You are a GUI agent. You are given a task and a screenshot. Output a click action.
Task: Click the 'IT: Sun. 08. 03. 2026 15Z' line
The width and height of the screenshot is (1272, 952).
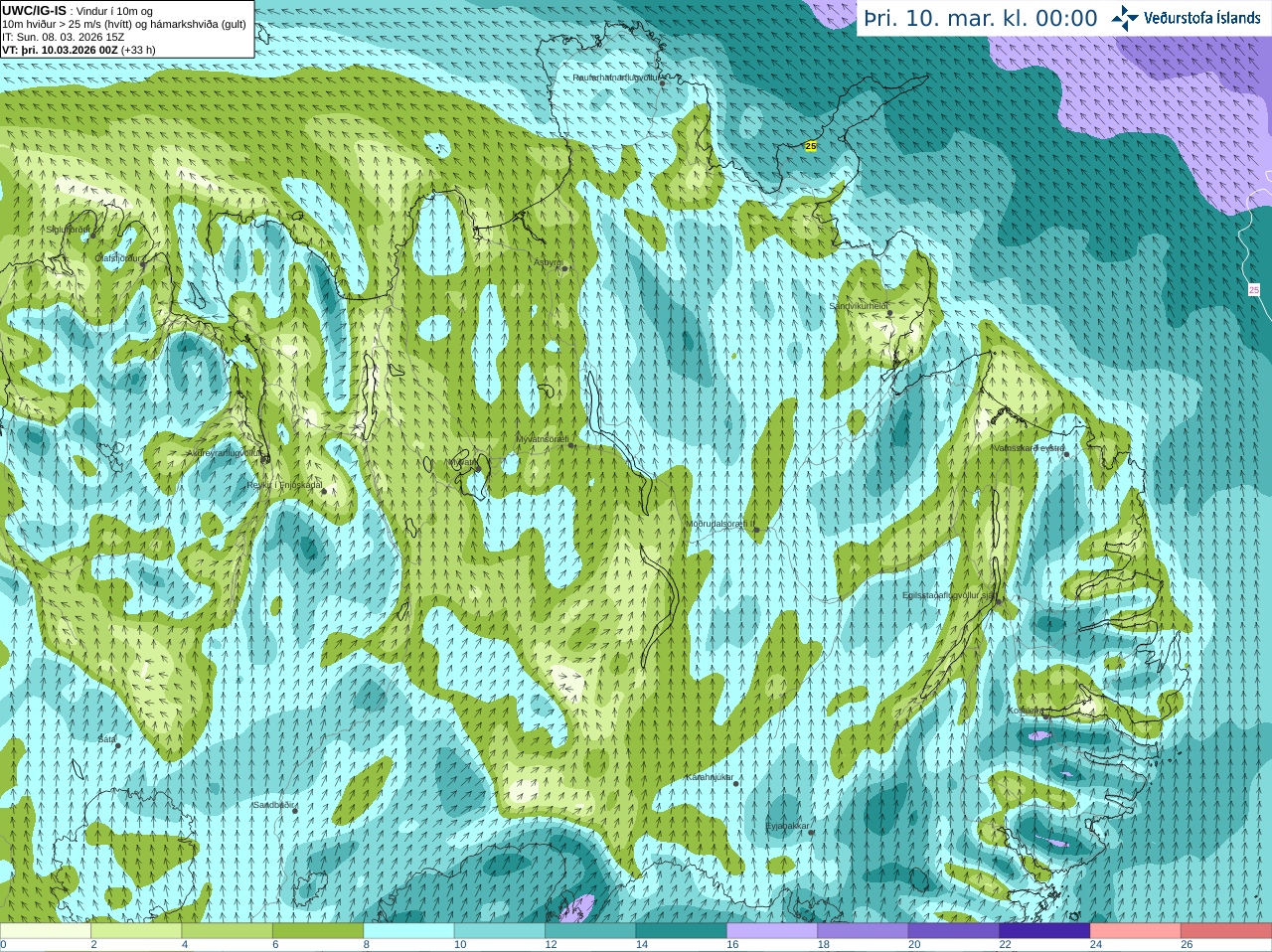coord(64,37)
